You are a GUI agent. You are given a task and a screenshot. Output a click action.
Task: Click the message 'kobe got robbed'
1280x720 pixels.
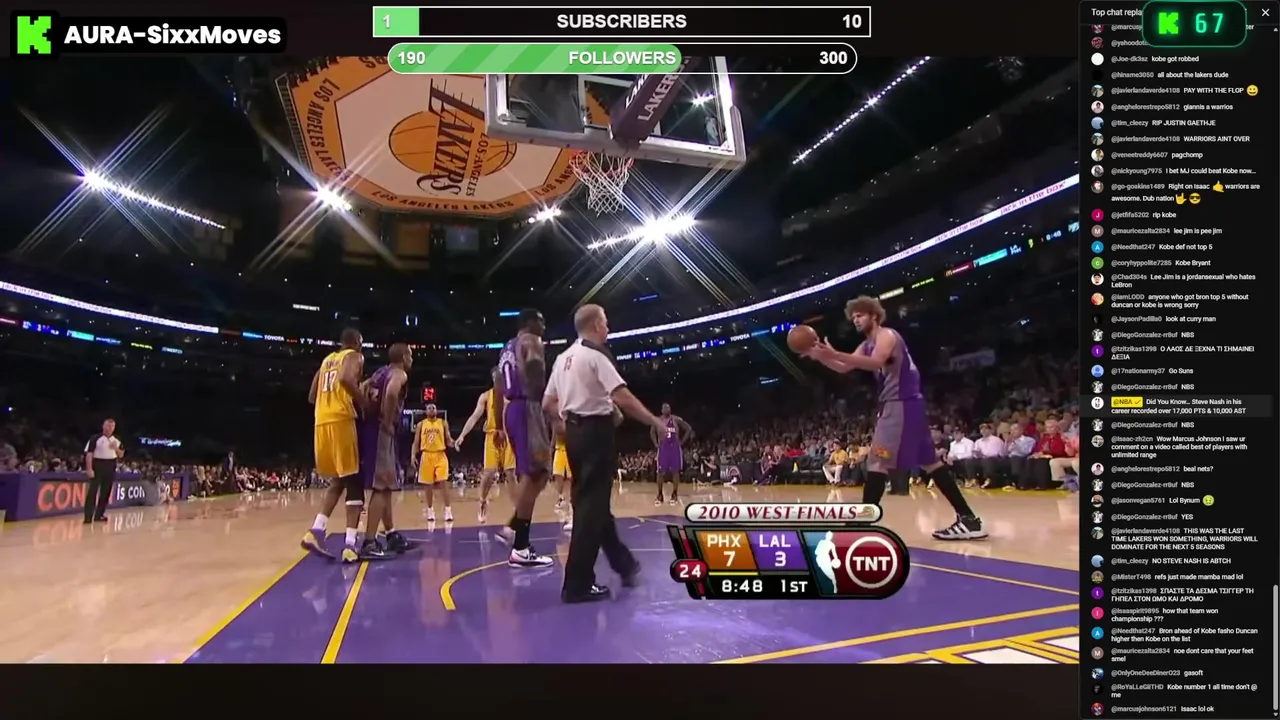click(x=1175, y=59)
